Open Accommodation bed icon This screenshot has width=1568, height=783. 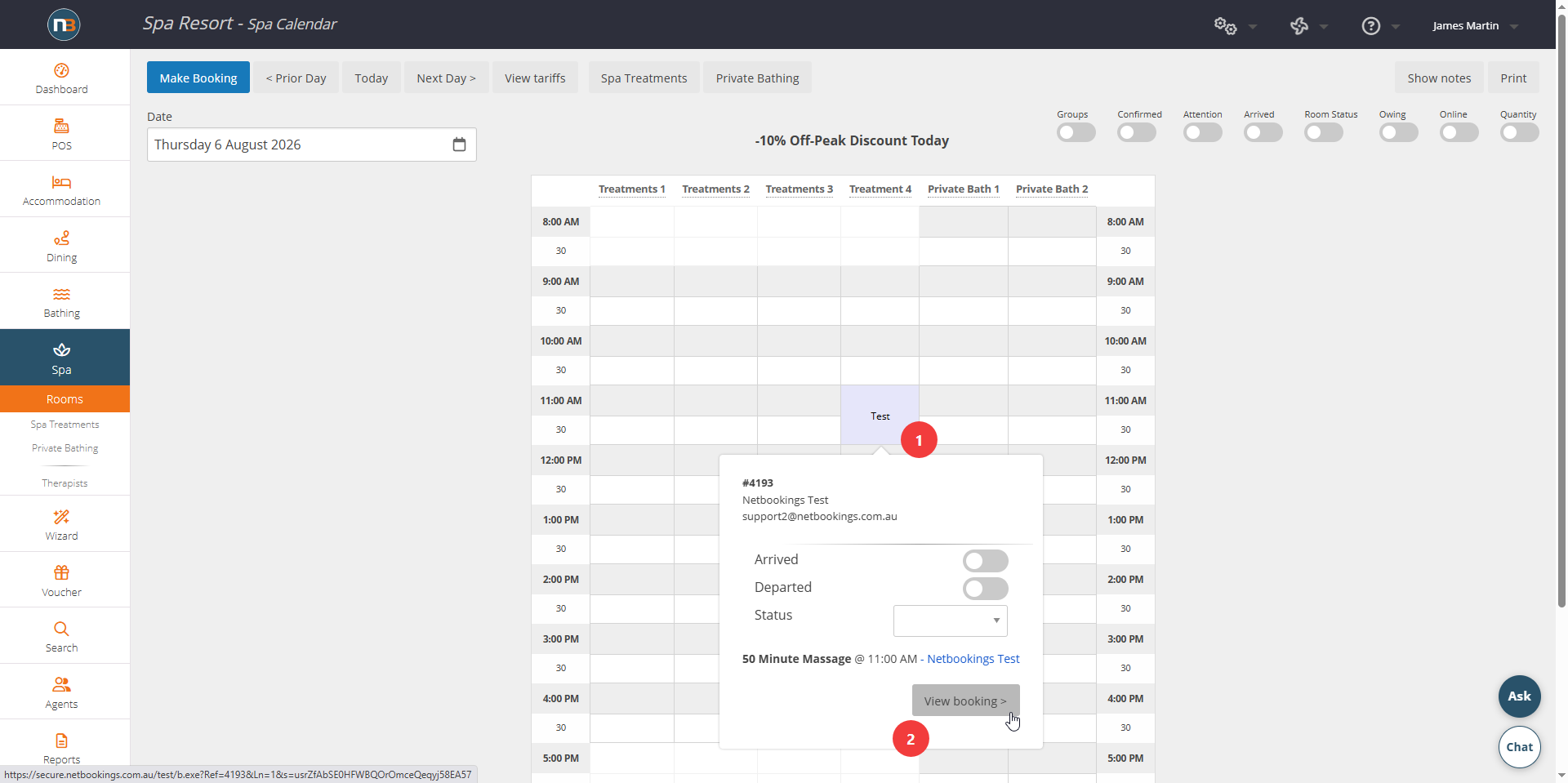61,182
